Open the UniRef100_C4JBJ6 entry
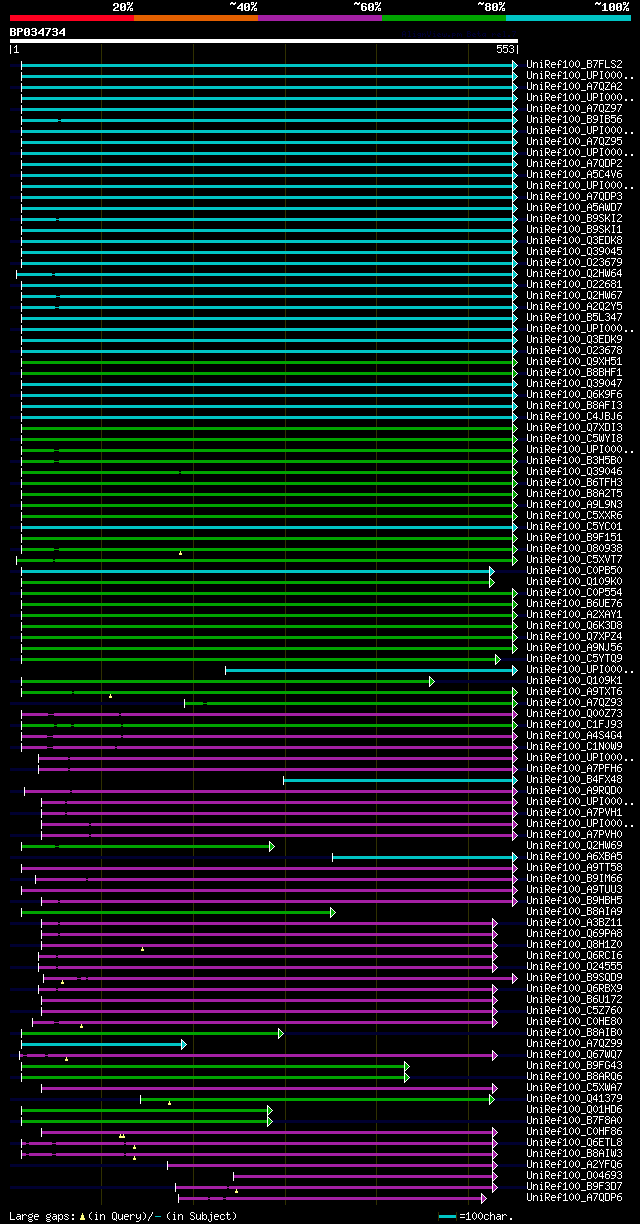 (x=575, y=417)
